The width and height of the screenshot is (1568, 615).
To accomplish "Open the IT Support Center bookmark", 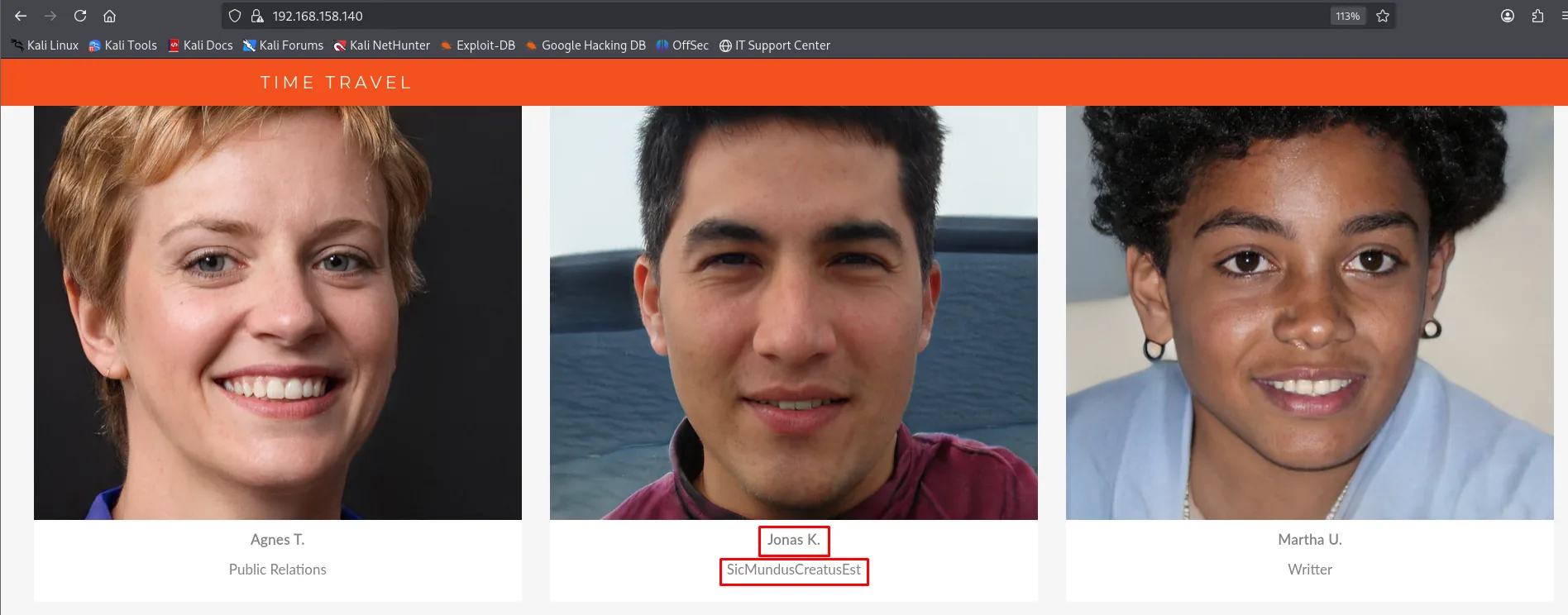I will (774, 45).
